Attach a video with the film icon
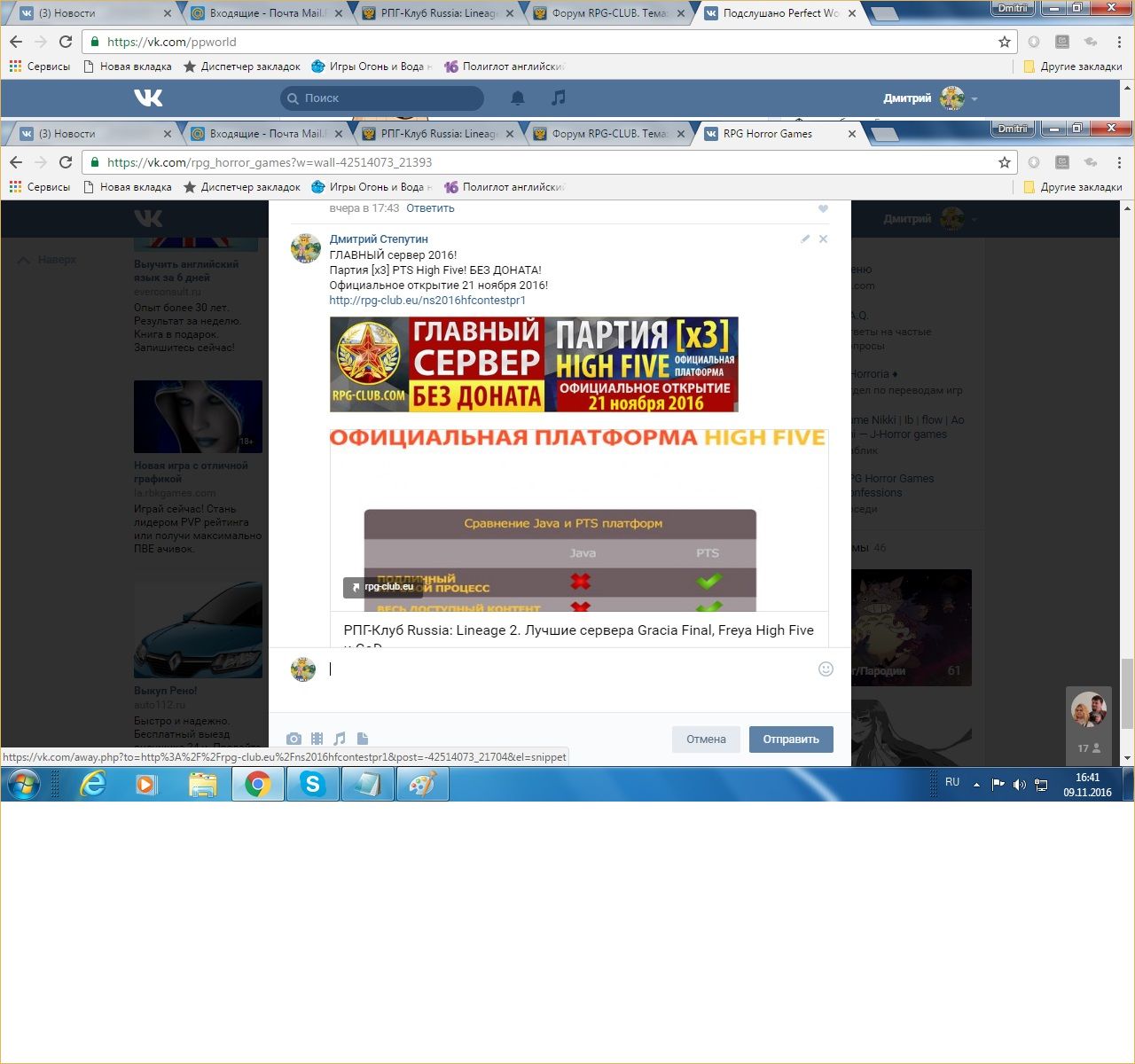This screenshot has height=1064, width=1135. point(317,739)
